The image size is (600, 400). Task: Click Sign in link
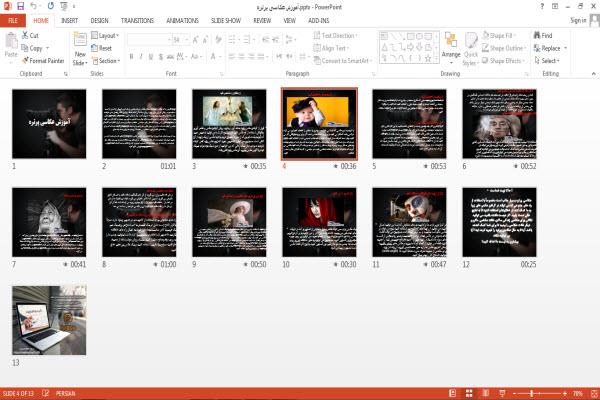(578, 20)
